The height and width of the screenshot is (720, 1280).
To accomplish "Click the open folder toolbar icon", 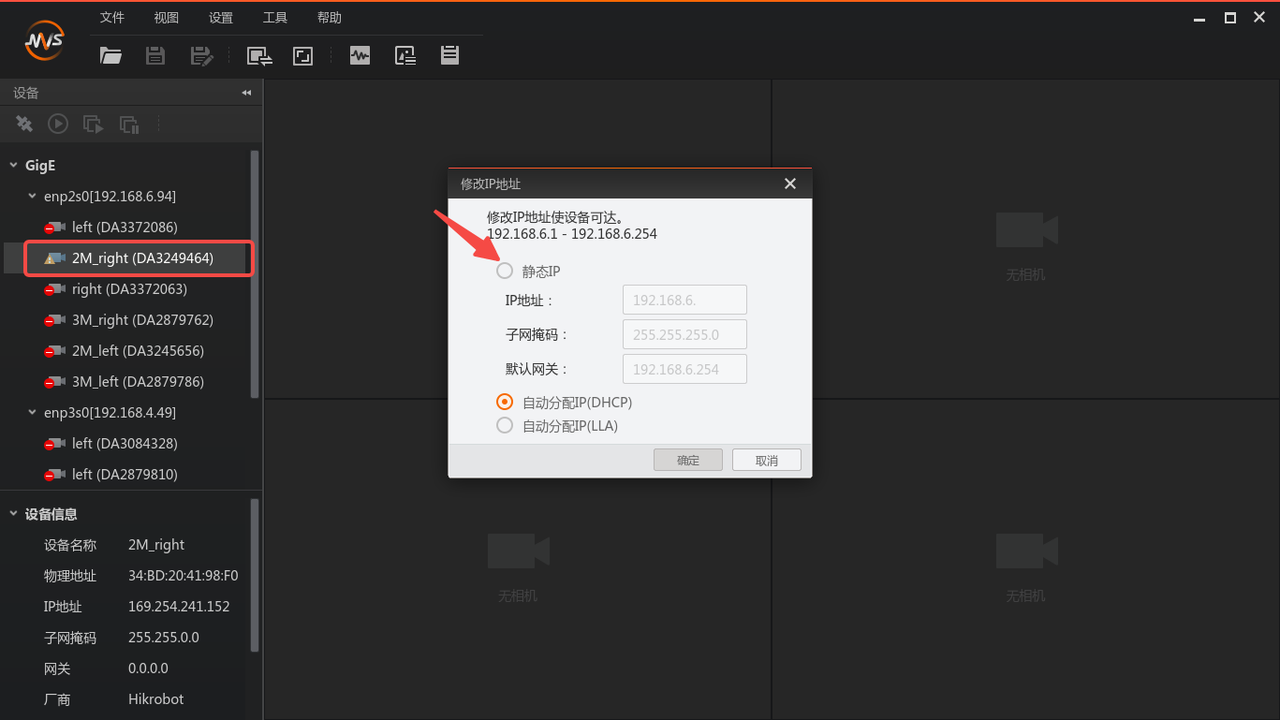I will click(111, 56).
